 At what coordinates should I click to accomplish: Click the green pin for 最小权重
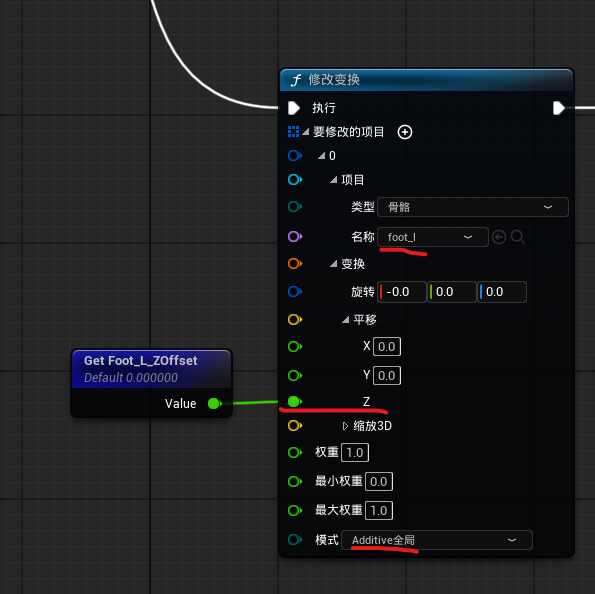pos(295,481)
